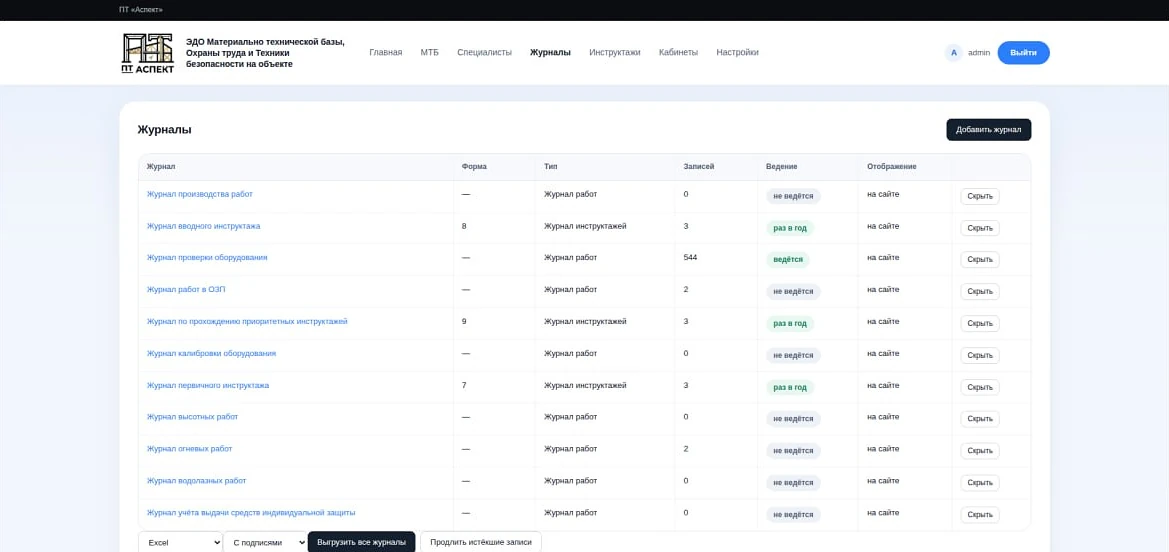Click Скрыть for Журнал водолазных работ
Viewport: 1169px width, 552px height.
(x=980, y=483)
